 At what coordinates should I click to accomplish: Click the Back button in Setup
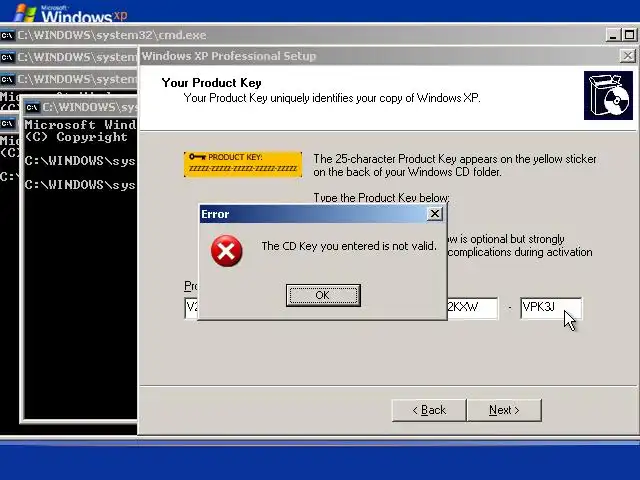[x=429, y=410]
